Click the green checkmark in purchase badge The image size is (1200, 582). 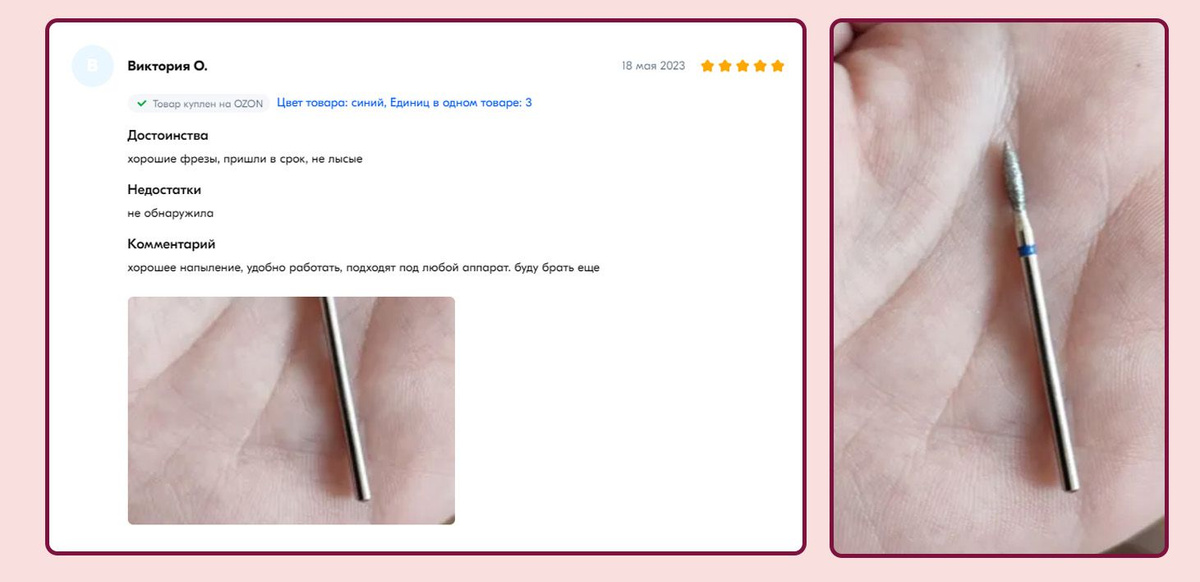pos(142,103)
